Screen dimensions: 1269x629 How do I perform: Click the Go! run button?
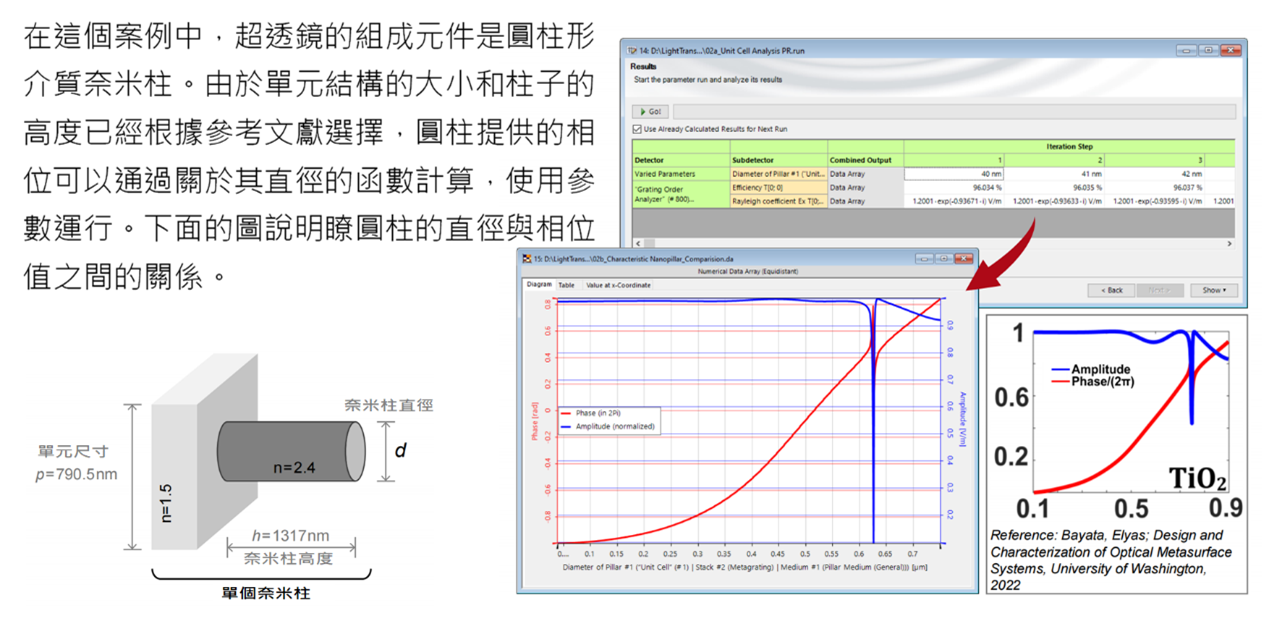[651, 111]
